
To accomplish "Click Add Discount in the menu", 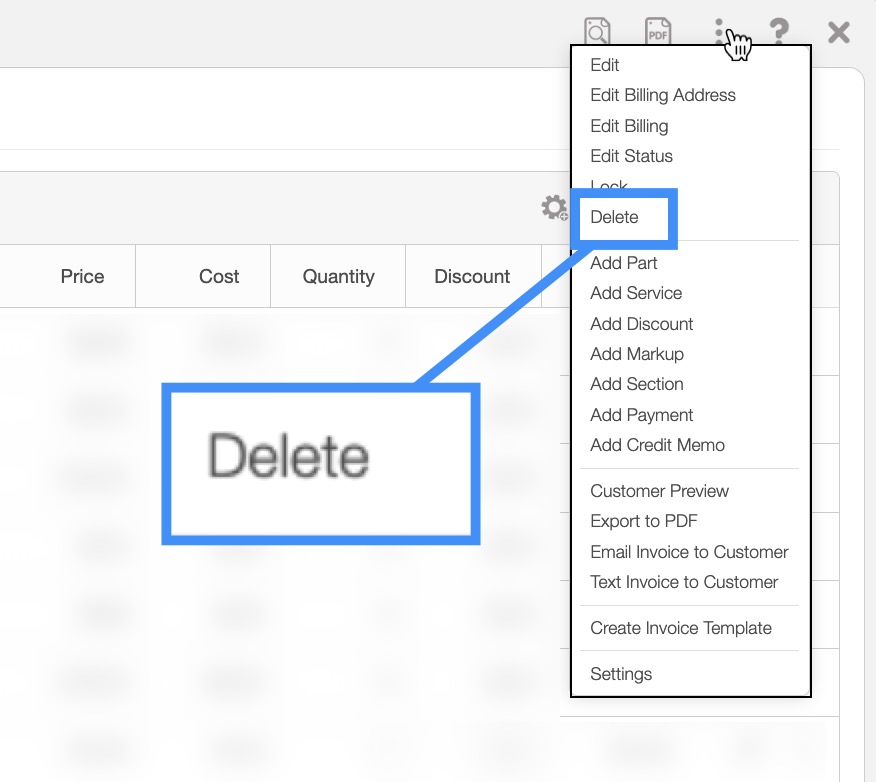I will point(641,324).
